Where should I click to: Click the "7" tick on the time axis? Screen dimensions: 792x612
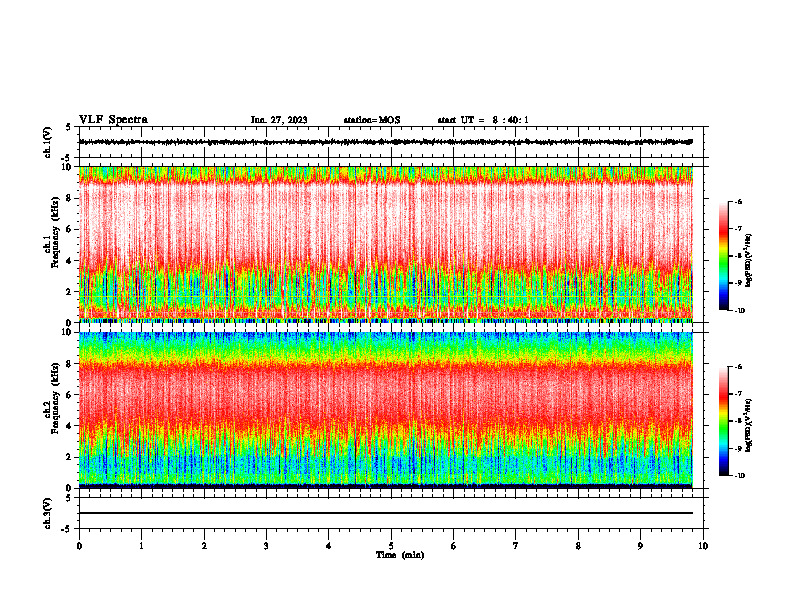pyautogui.click(x=516, y=546)
